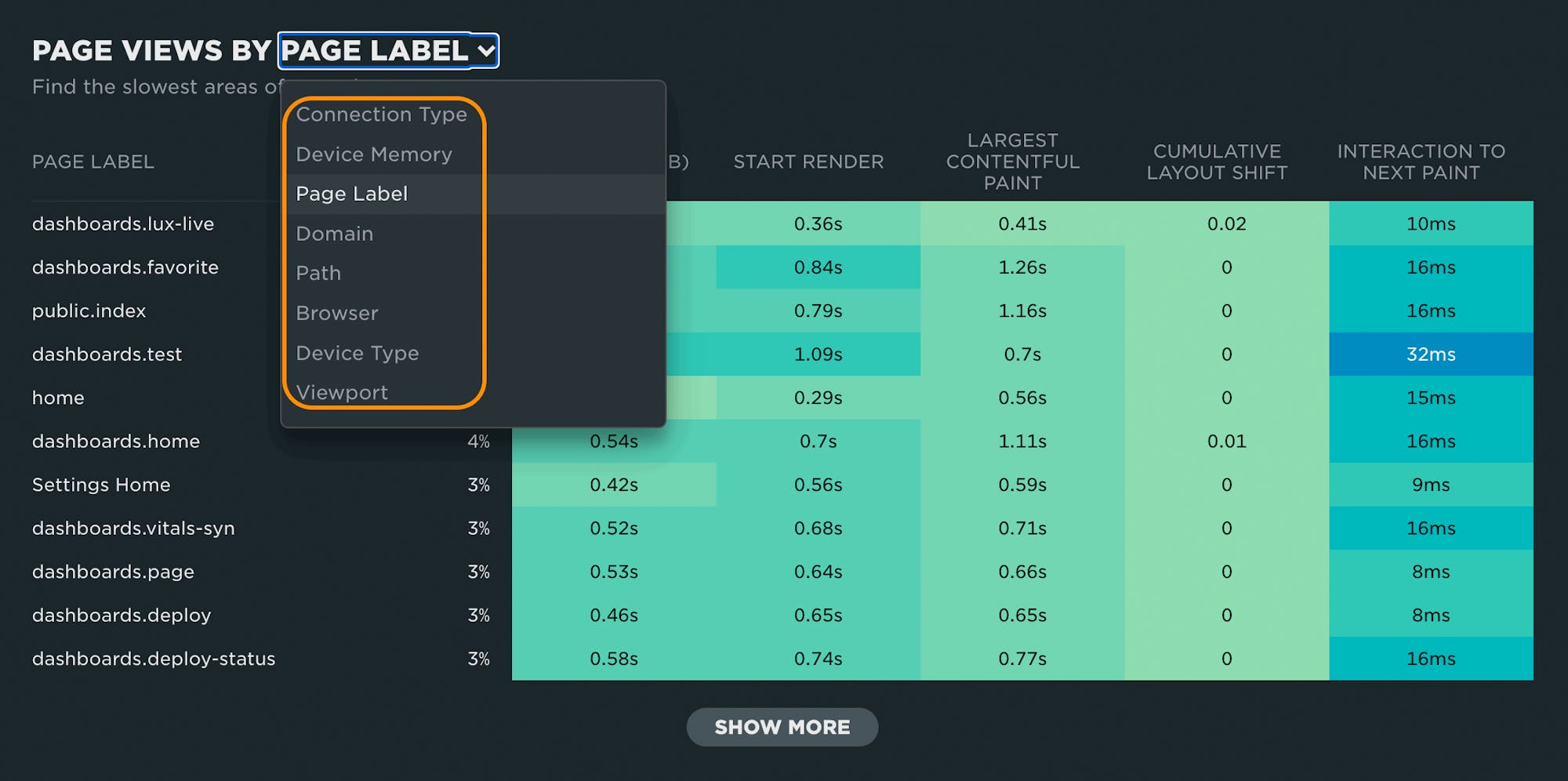The image size is (1568, 781).
Task: Click the dashboards.deploy-status row label
Action: (154, 659)
